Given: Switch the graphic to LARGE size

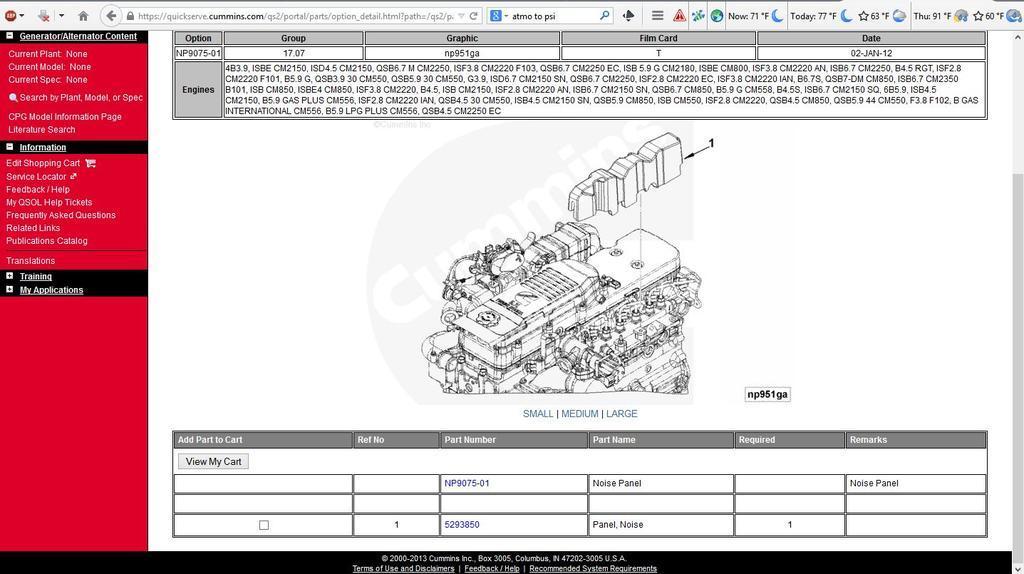Looking at the screenshot, I should [622, 414].
